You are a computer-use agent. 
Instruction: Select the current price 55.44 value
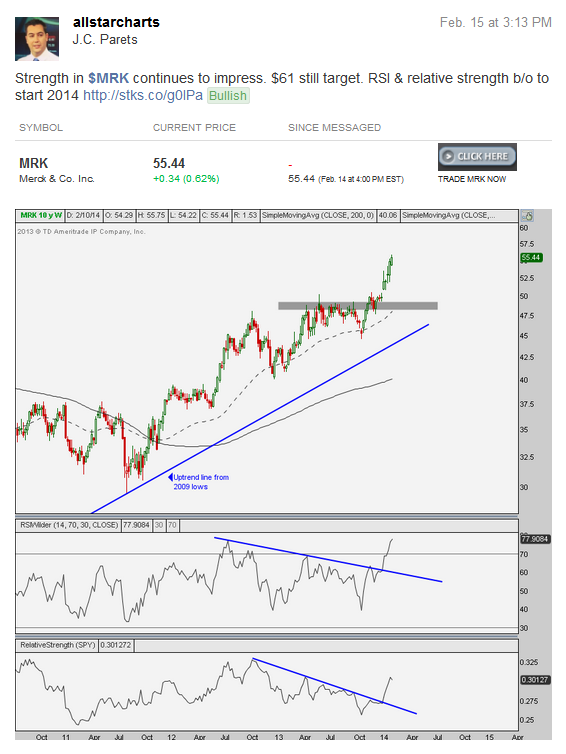click(x=169, y=163)
